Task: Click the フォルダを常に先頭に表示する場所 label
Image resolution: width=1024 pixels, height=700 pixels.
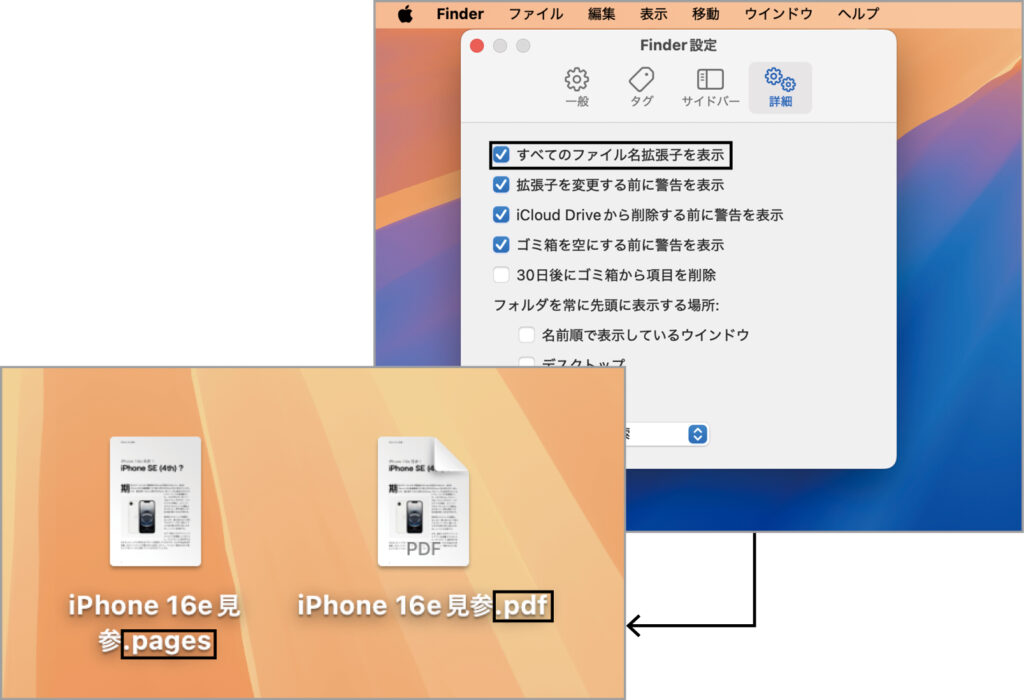Action: pyautogui.click(x=607, y=305)
